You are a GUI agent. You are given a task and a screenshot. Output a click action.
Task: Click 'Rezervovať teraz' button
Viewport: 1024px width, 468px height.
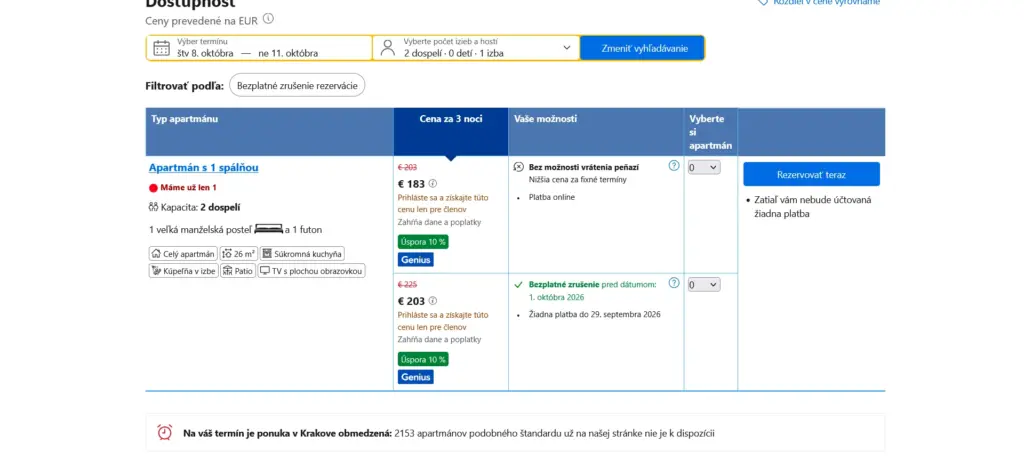pos(811,174)
